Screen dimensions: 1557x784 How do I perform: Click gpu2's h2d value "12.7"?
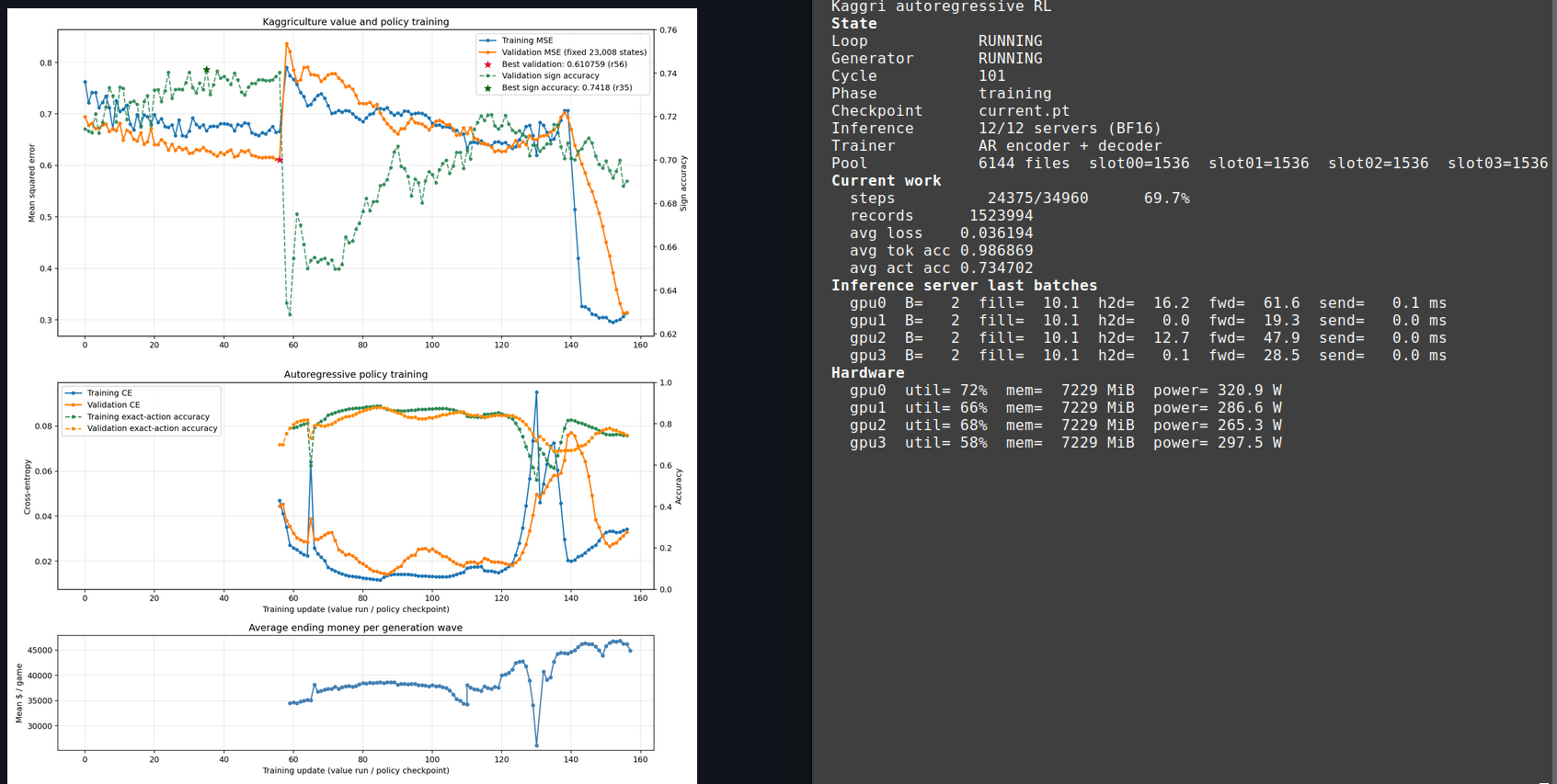click(1171, 338)
